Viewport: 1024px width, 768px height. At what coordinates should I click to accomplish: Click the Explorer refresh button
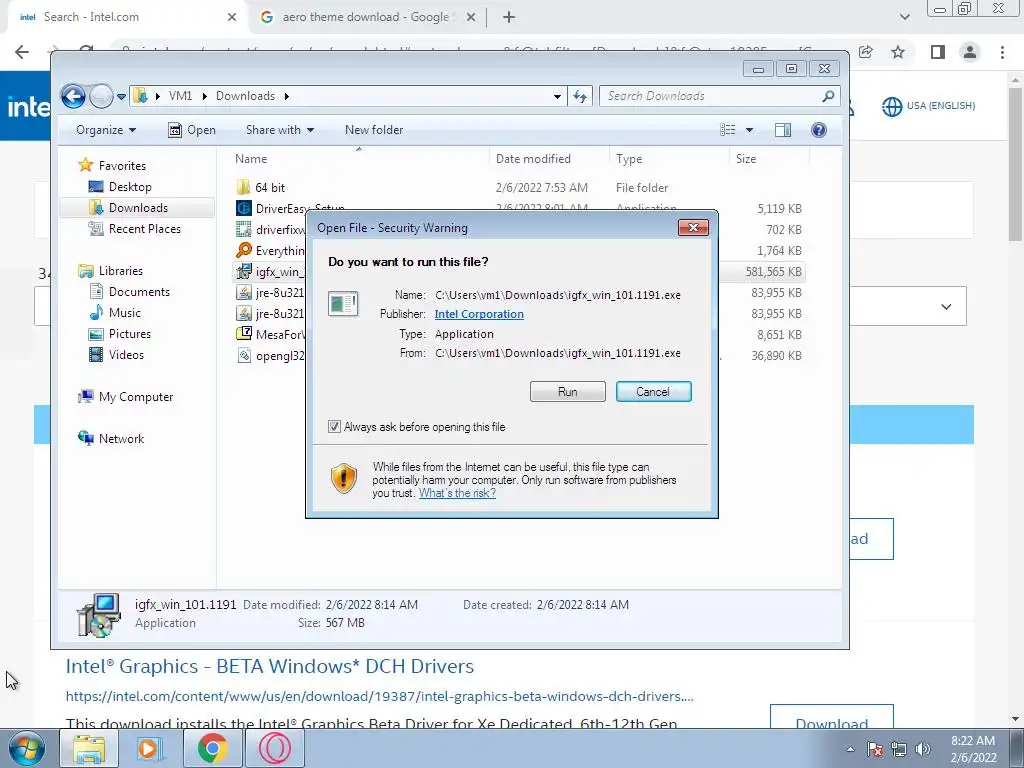coord(580,97)
